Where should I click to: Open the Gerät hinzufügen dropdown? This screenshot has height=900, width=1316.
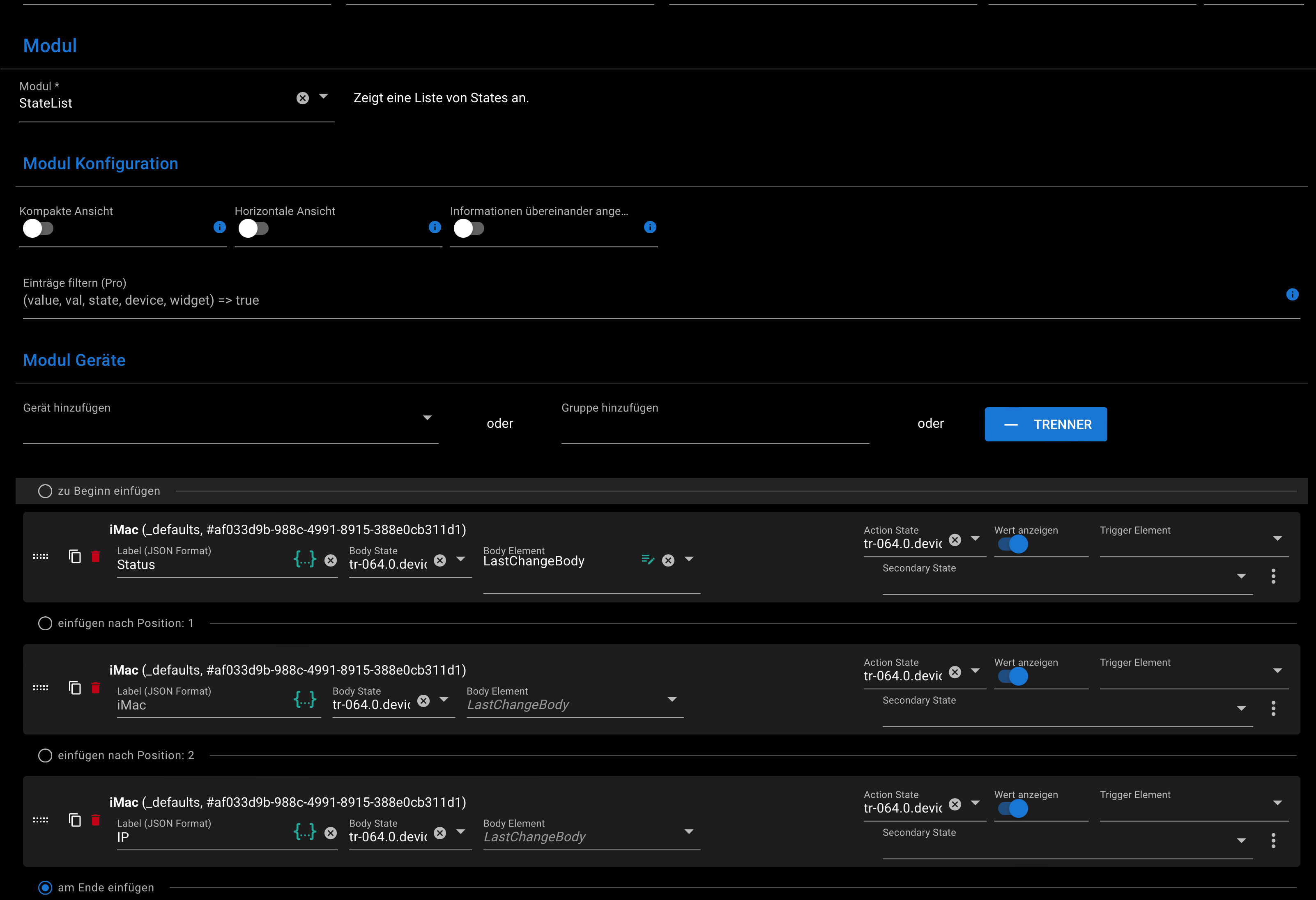tap(427, 418)
